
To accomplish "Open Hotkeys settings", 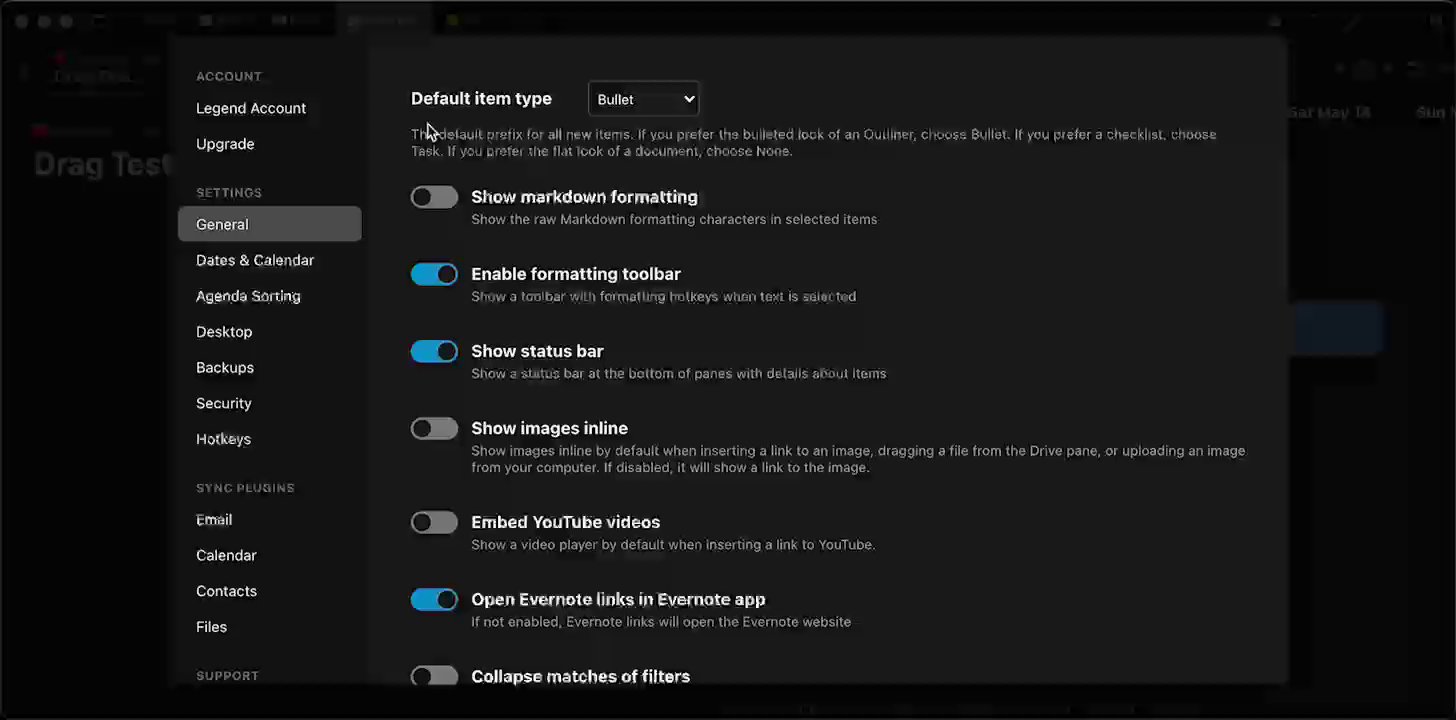I will click(223, 439).
